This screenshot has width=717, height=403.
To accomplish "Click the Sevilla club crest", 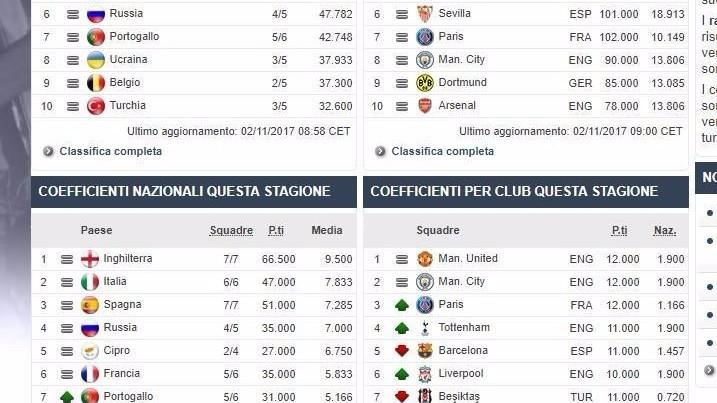I will (x=425, y=14).
